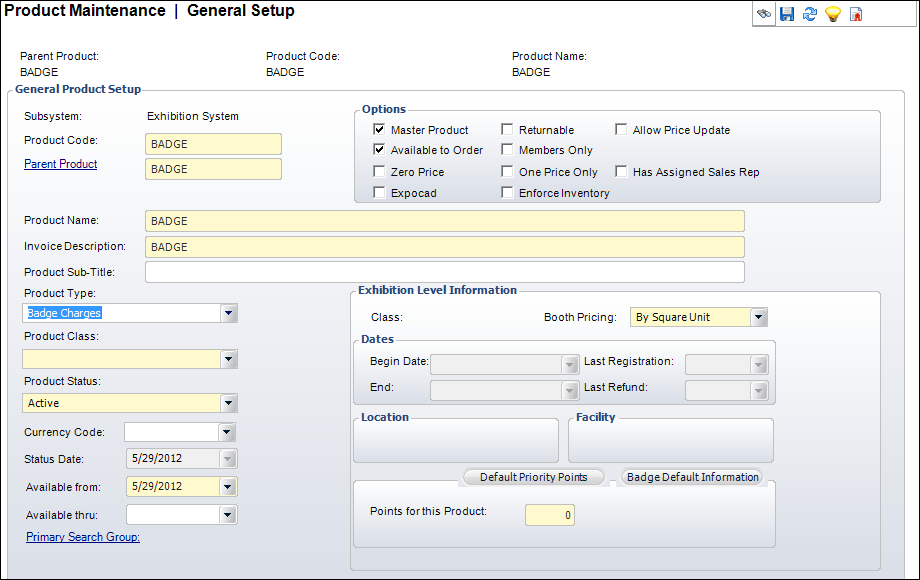The width and height of the screenshot is (920, 580).
Task: Click the Points for this Product field
Action: coord(549,514)
